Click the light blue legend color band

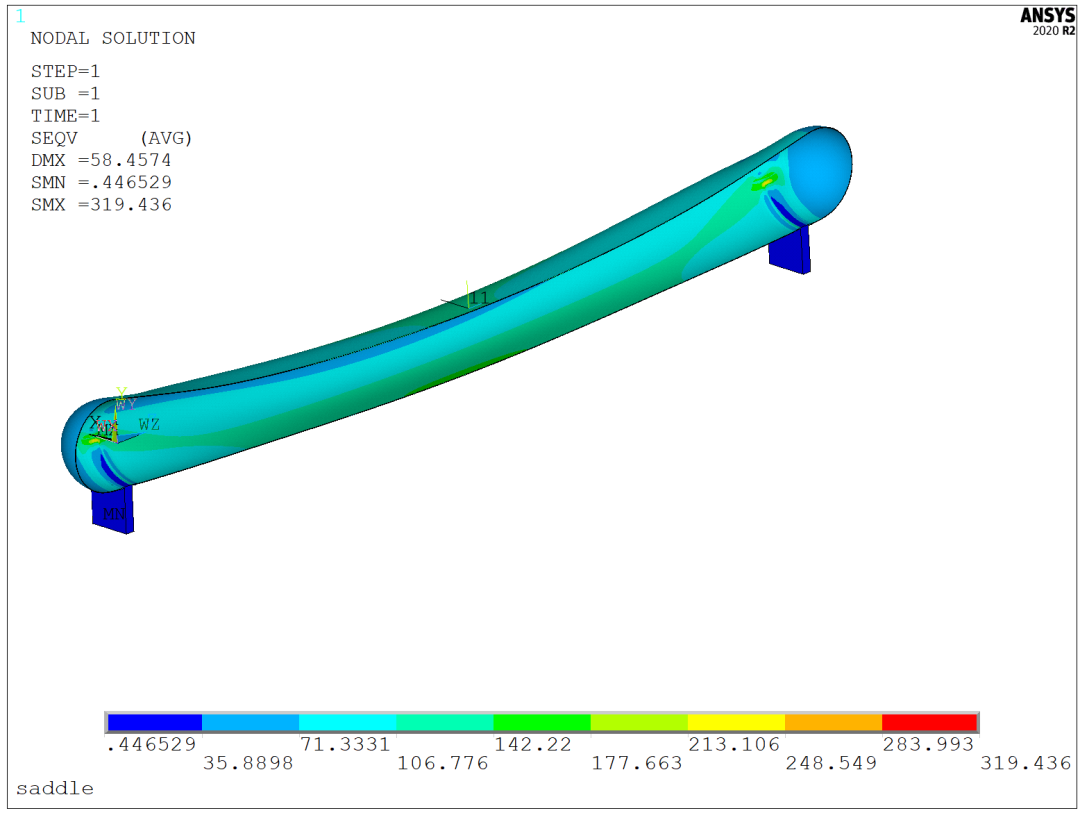pos(250,722)
